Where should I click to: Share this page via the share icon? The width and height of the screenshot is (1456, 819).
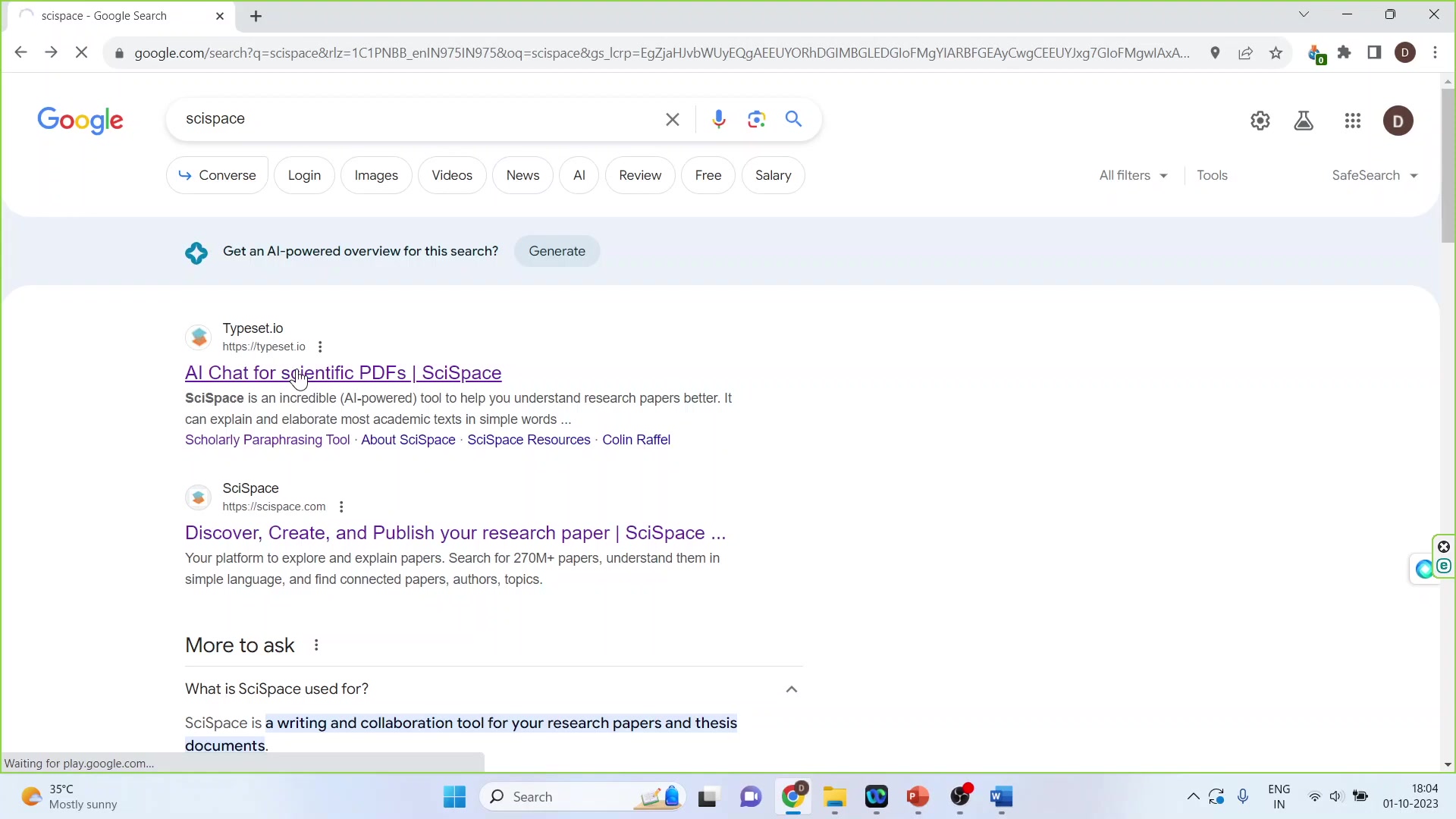click(x=1246, y=52)
